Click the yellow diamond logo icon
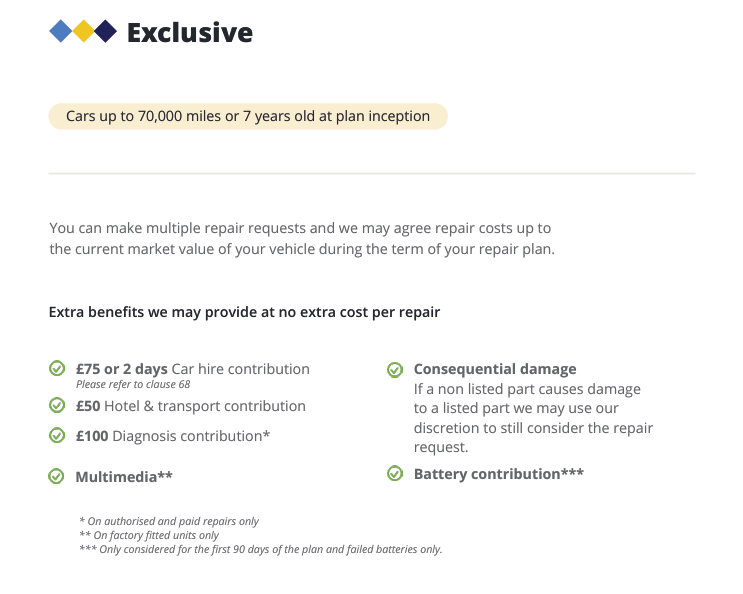The height and width of the screenshot is (594, 743). tap(83, 32)
